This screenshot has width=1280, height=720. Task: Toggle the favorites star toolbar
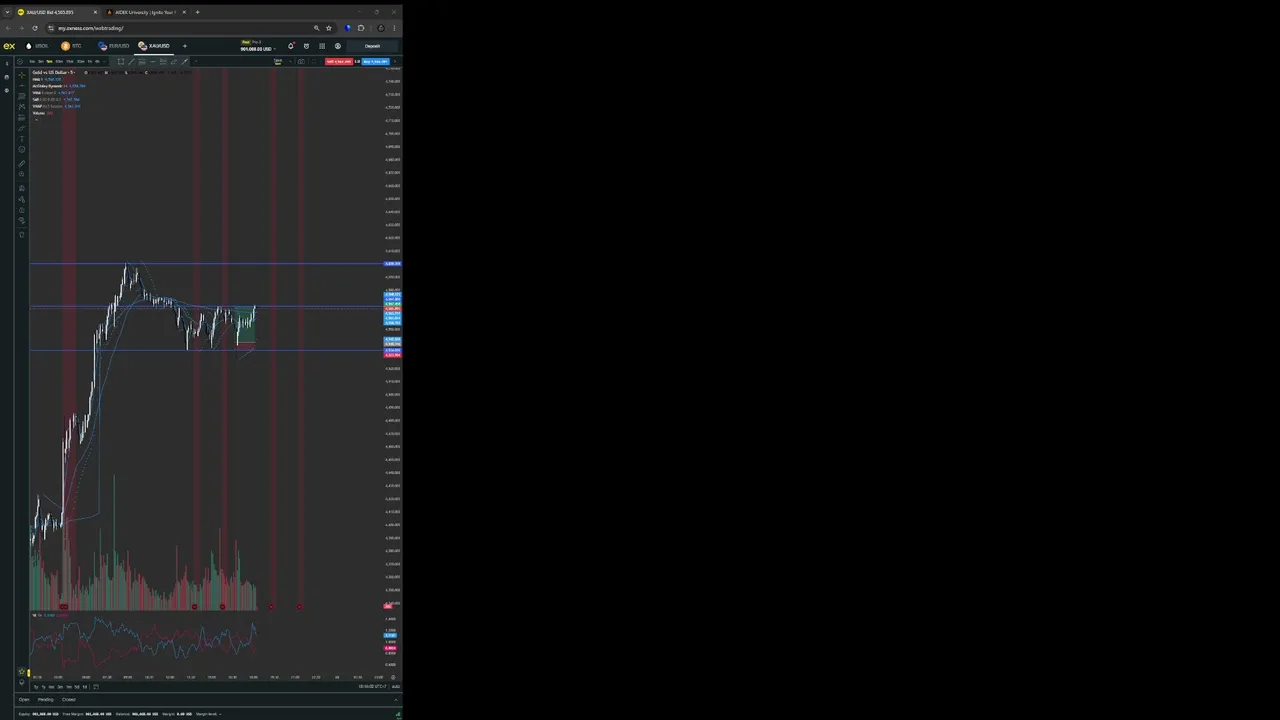[22, 672]
